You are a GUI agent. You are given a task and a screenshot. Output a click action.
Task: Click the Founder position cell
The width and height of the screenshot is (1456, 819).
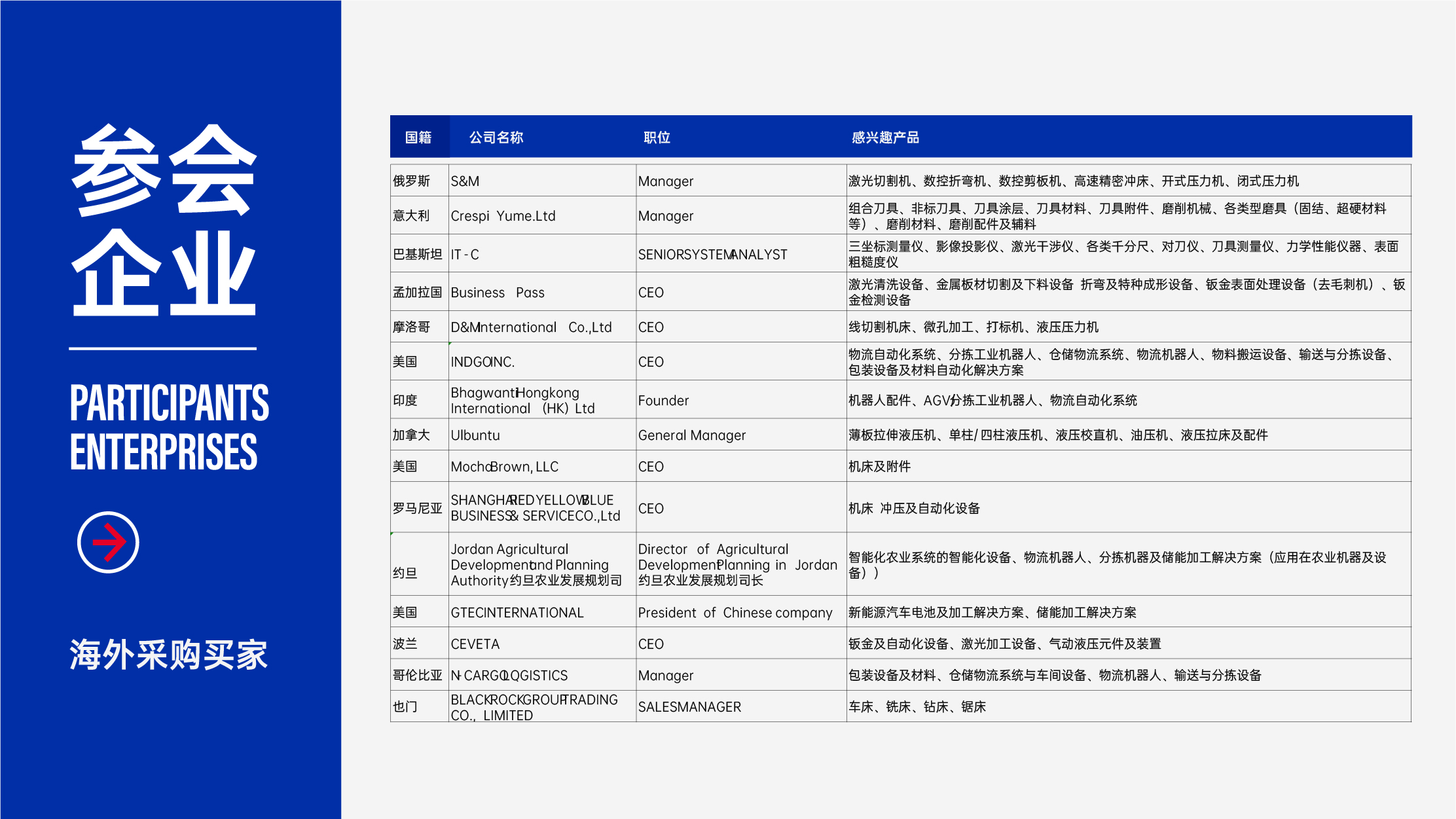(x=741, y=400)
